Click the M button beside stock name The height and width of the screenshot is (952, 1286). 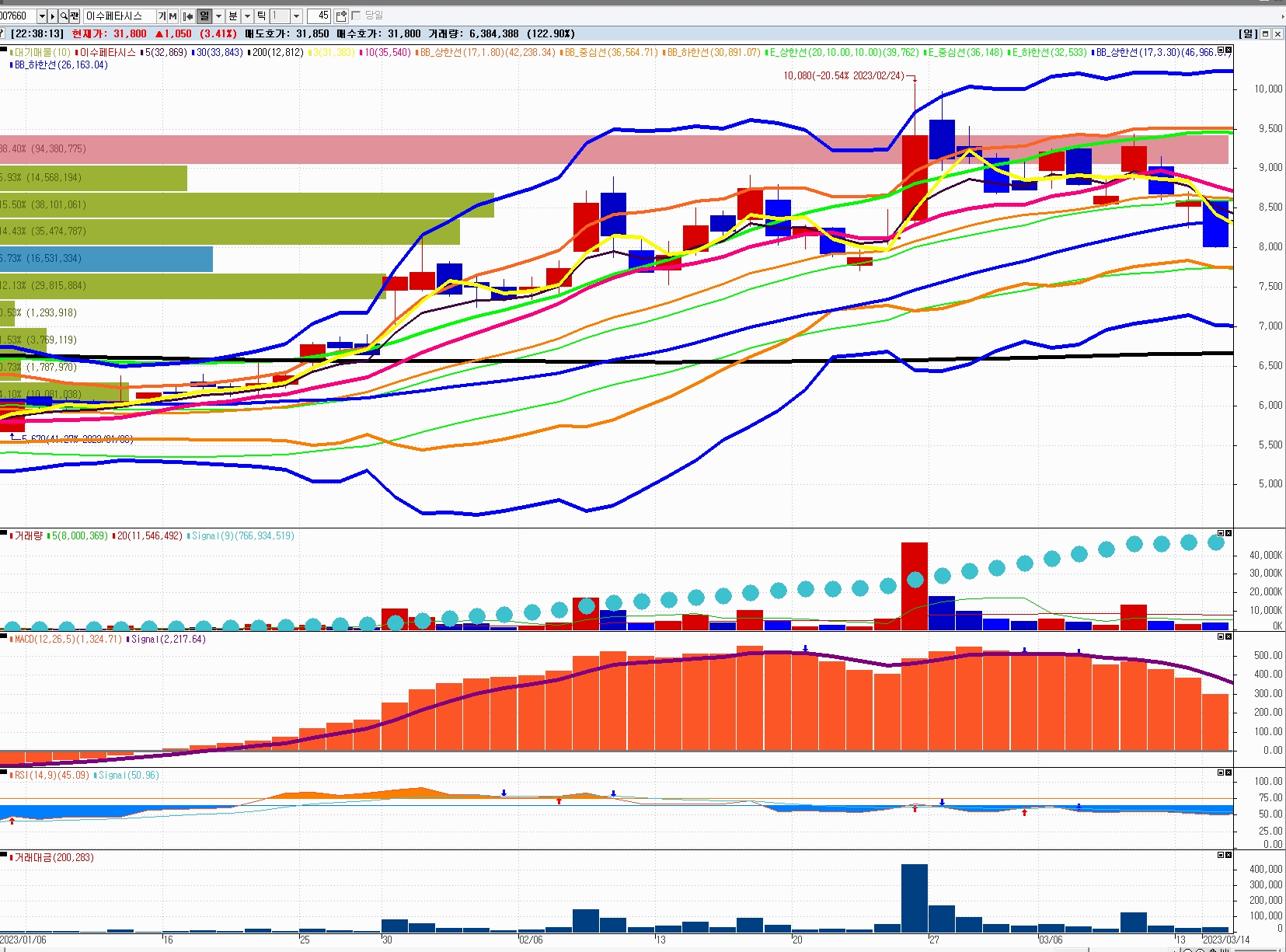(x=173, y=16)
